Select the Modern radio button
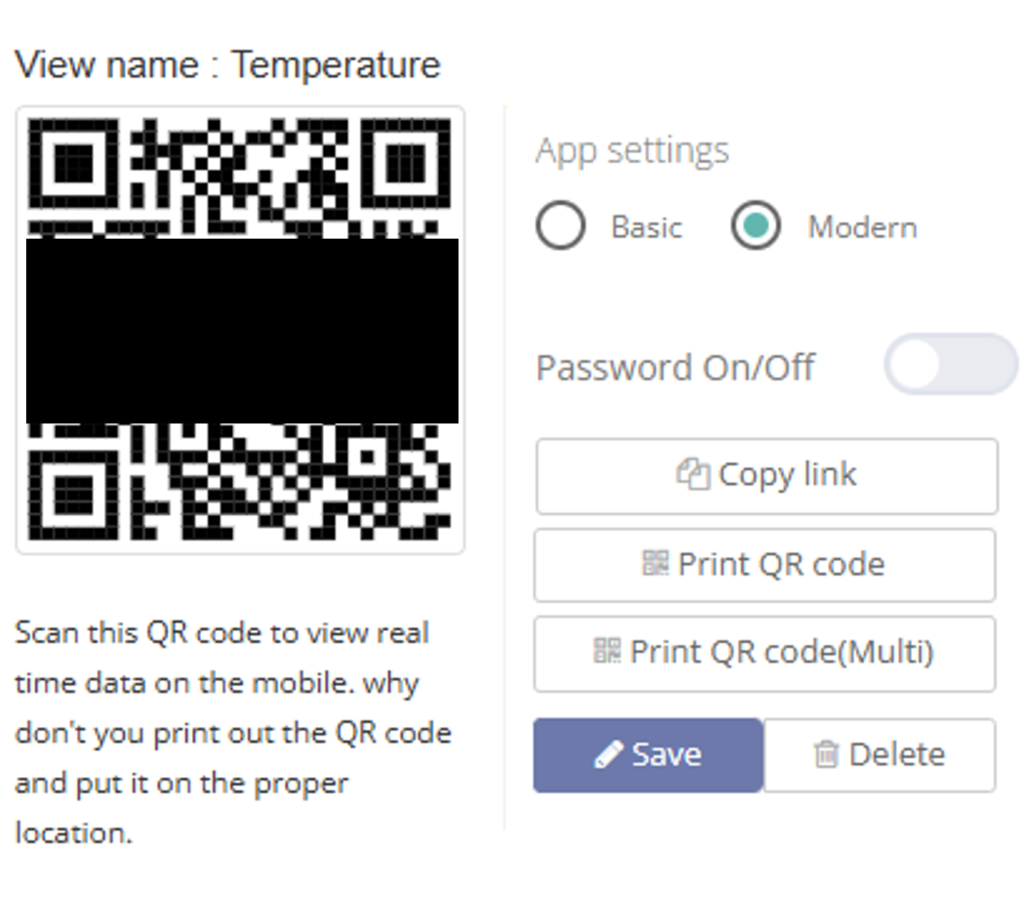The width and height of the screenshot is (1024, 903). 755,226
